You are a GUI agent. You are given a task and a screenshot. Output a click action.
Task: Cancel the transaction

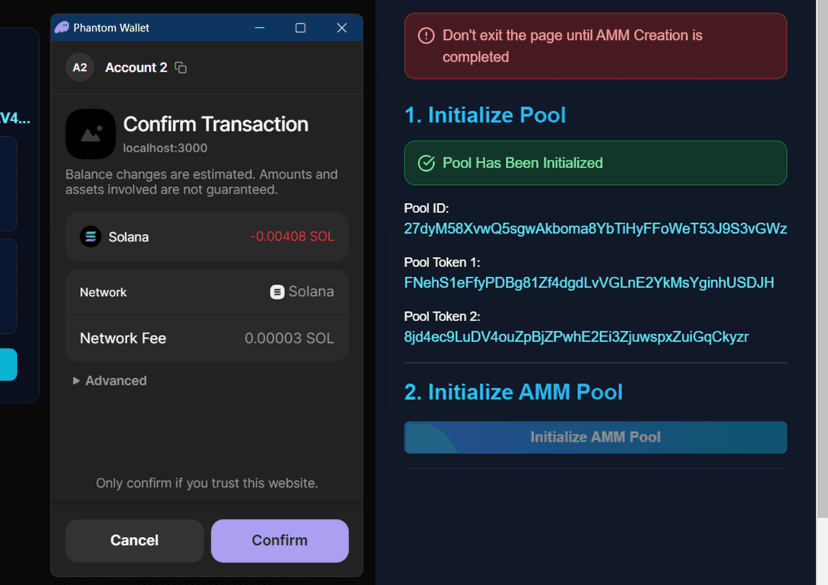134,540
